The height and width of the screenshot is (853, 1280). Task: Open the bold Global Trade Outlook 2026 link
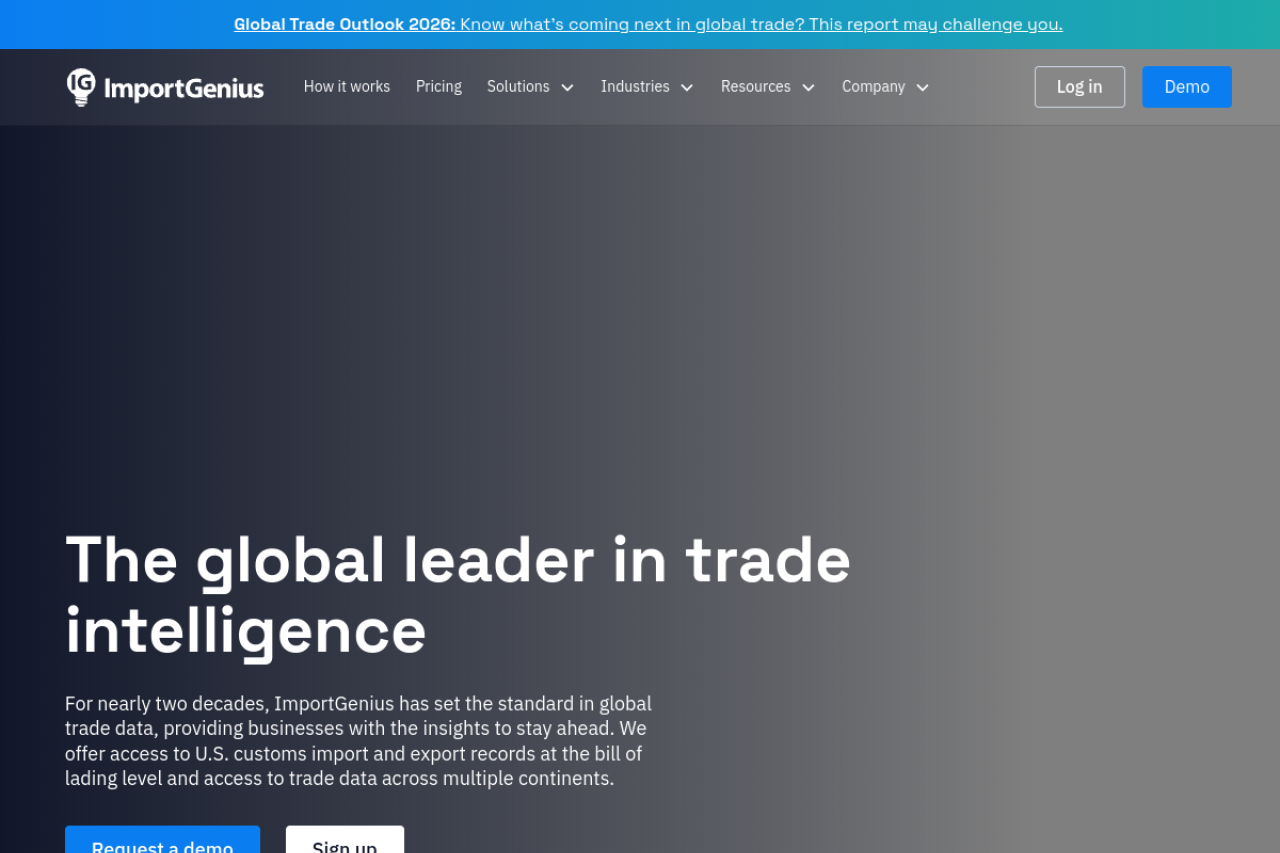point(344,24)
